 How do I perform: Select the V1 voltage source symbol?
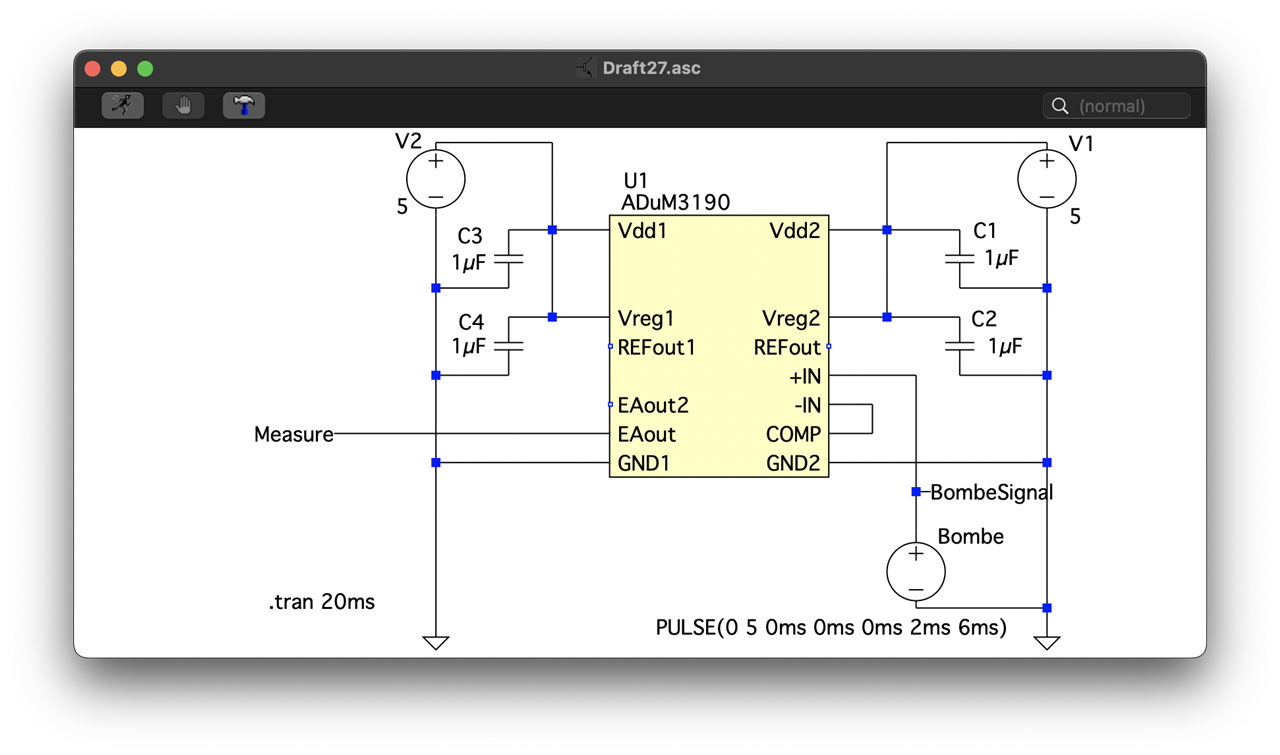point(1047,179)
